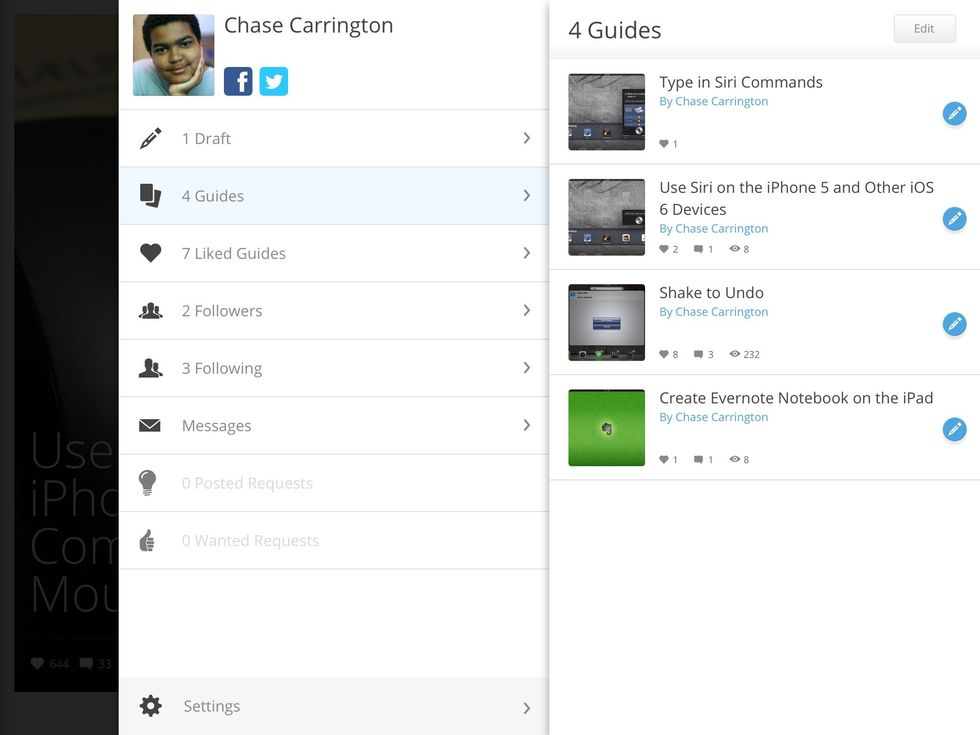Open author link By Chase Carrington under Shake to Undo
The height and width of the screenshot is (735, 980).
[x=713, y=311]
